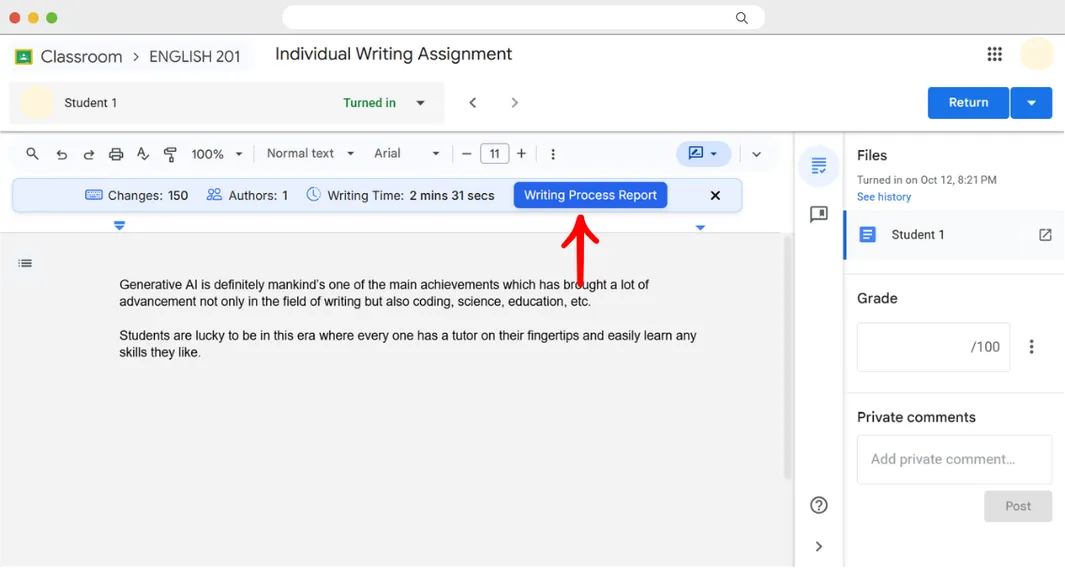Click the Individual Writing Assignment title
Screen dimensions: 1065x568
tap(393, 54)
